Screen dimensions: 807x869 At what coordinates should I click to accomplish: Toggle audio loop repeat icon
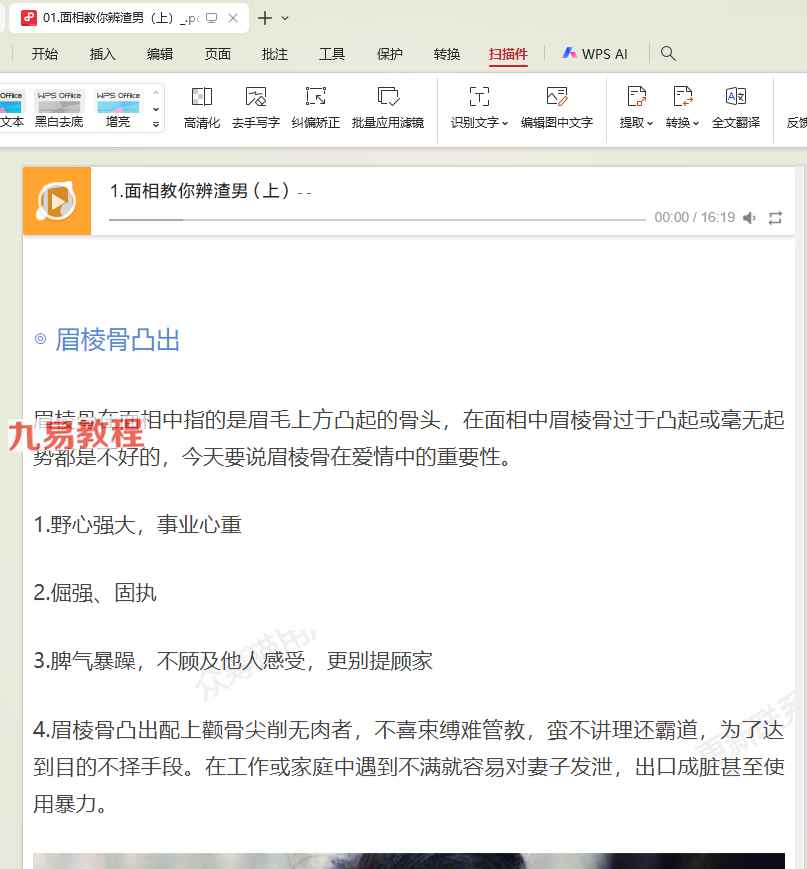(776, 218)
